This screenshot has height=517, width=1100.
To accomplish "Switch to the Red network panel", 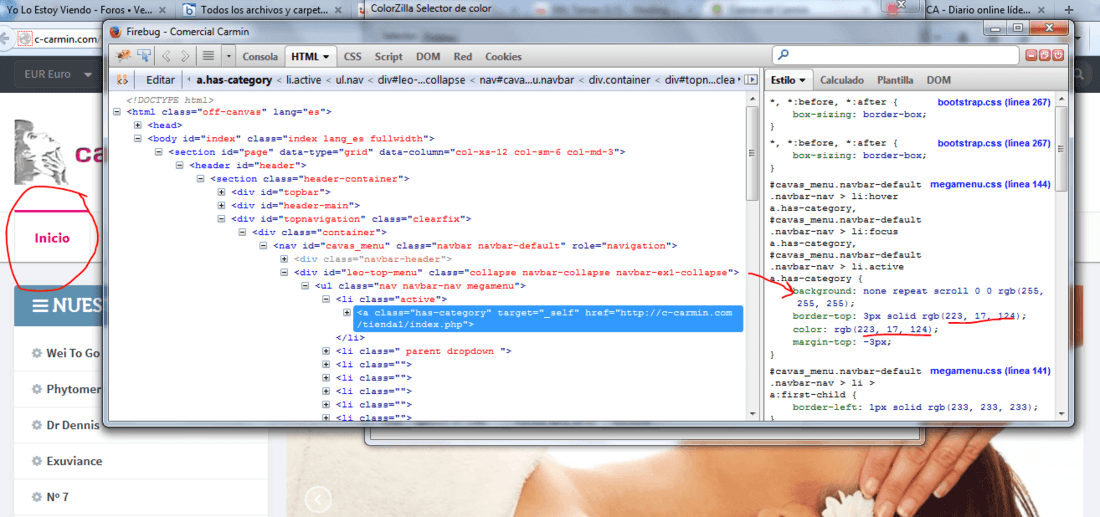I will pos(462,57).
